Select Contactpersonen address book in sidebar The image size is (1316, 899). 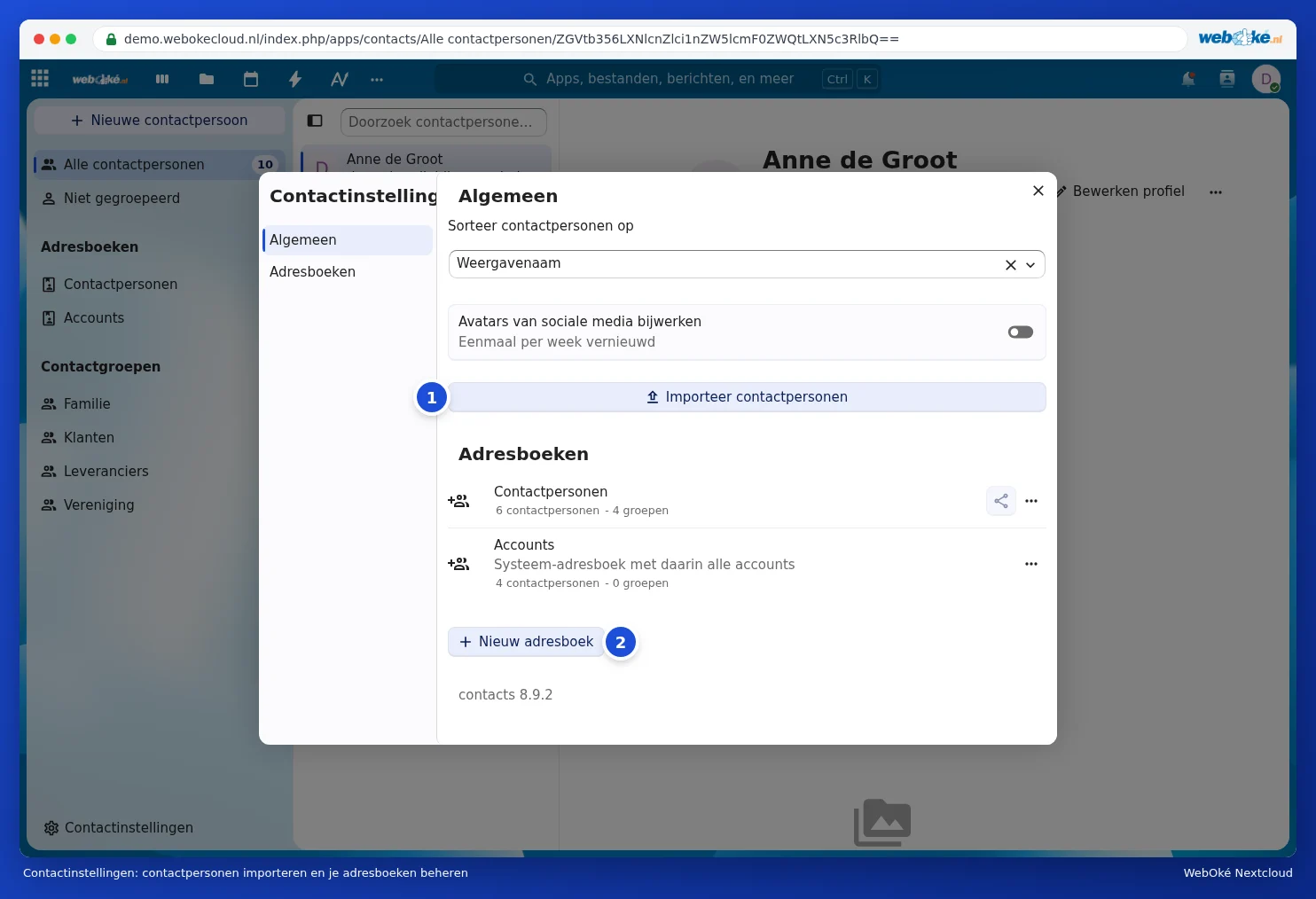(159, 285)
